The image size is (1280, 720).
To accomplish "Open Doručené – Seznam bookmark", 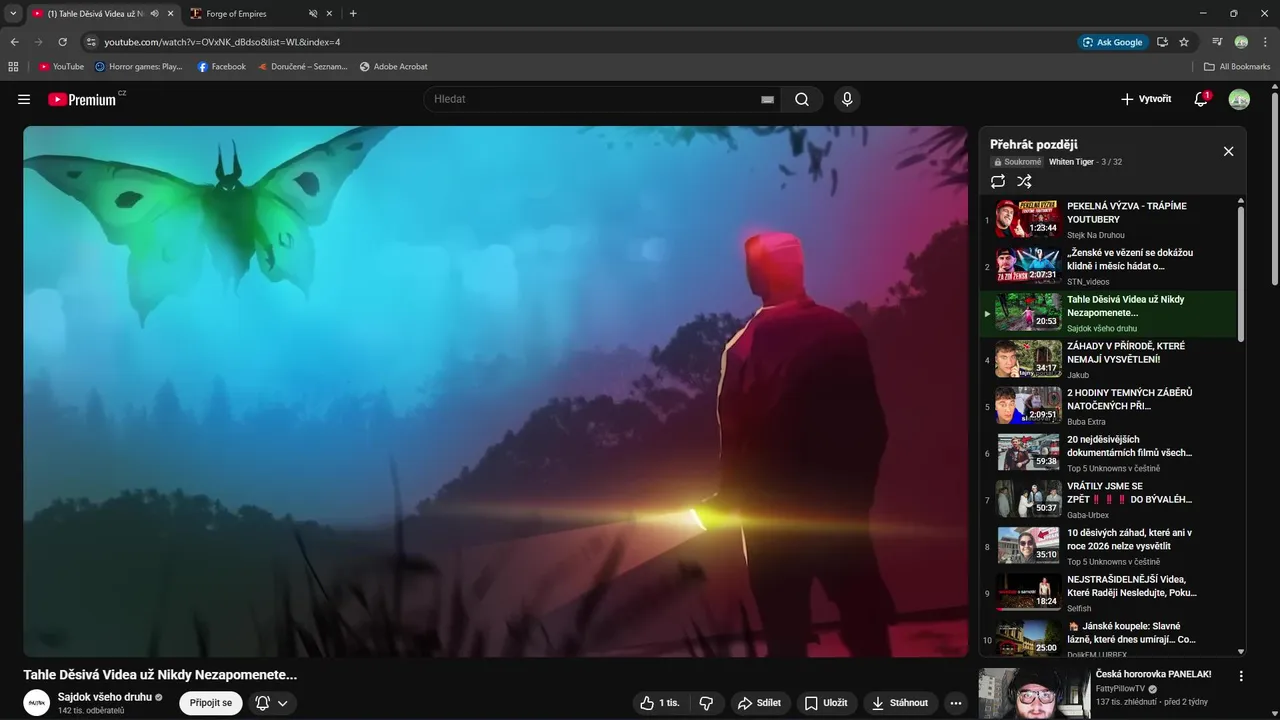I will [x=302, y=67].
